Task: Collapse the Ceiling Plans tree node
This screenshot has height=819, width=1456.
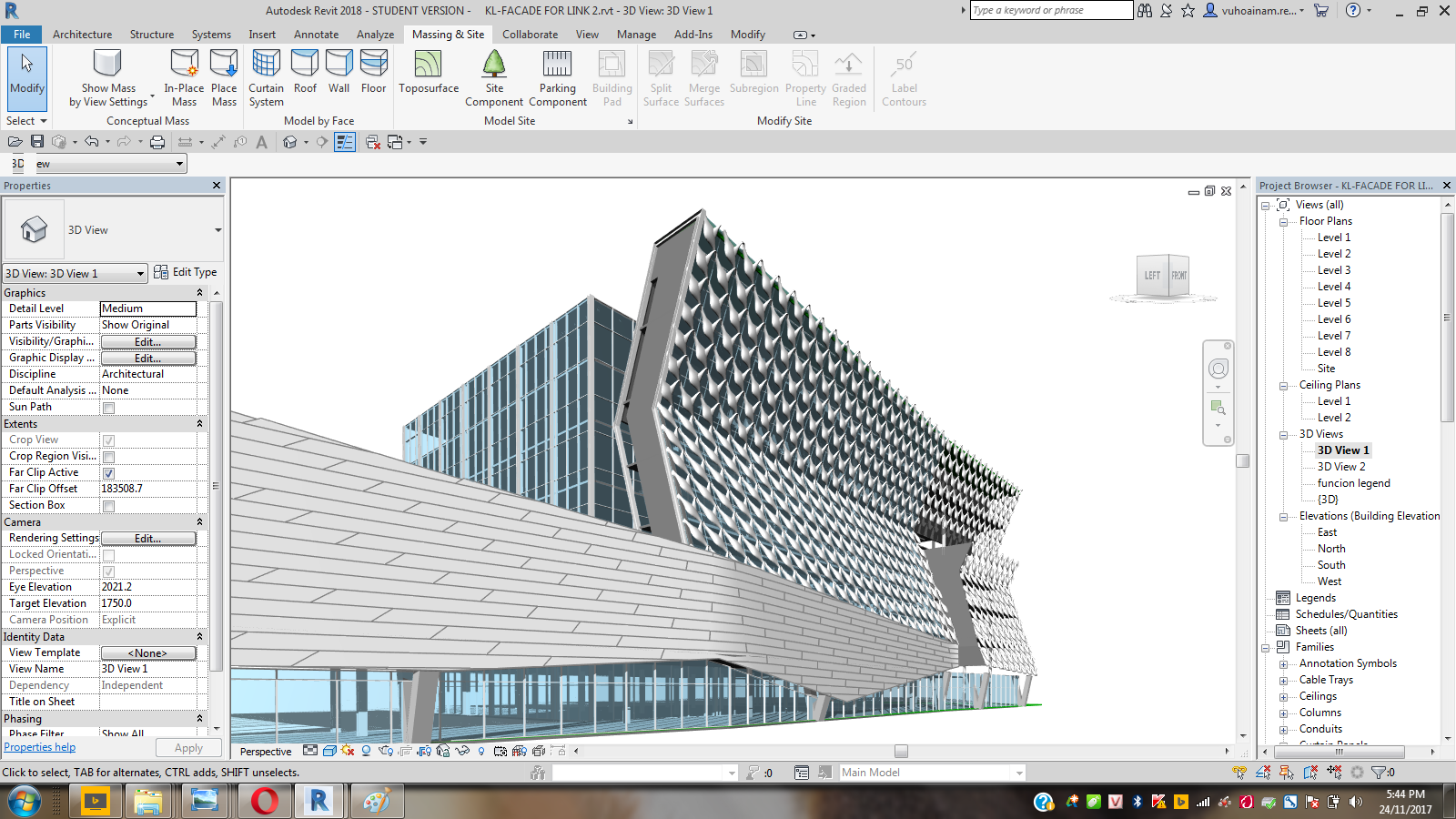Action: click(x=1283, y=386)
